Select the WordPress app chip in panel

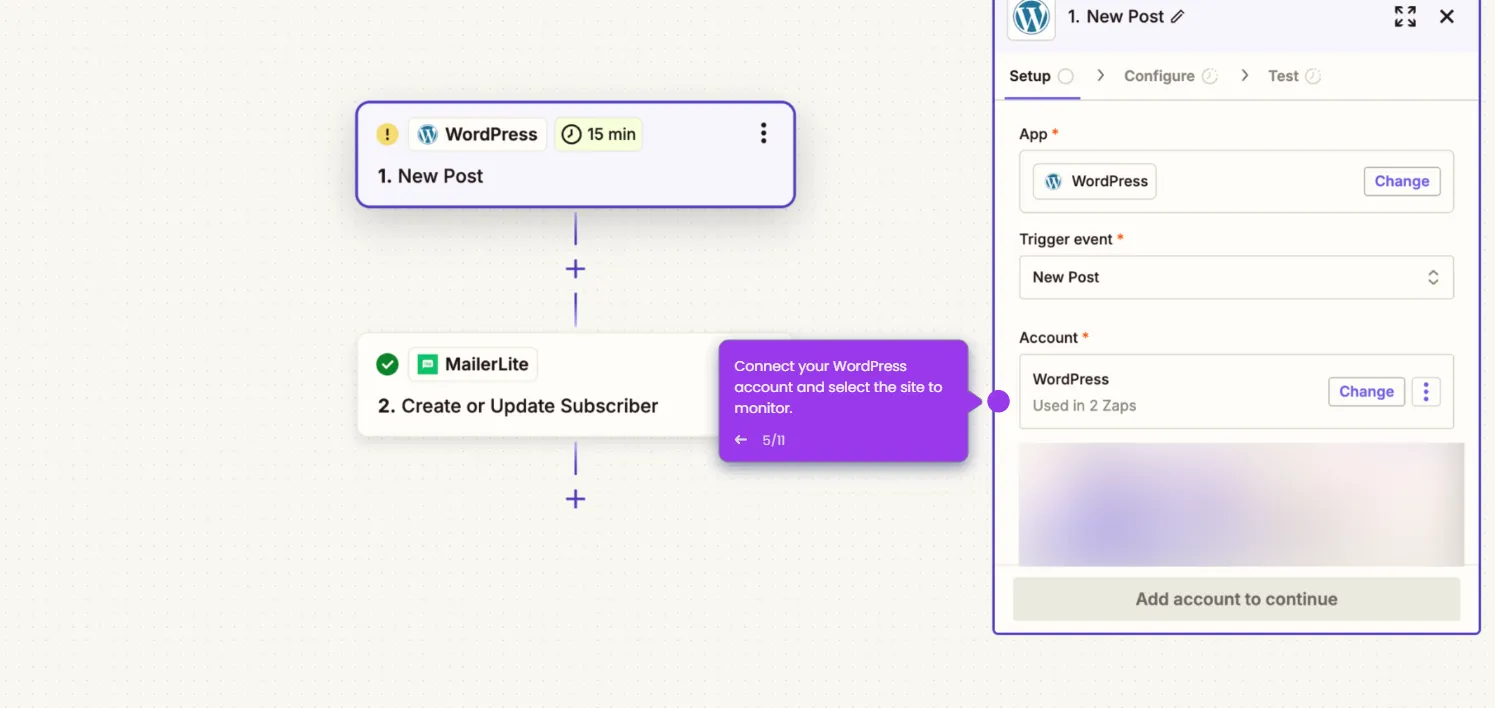(1095, 181)
